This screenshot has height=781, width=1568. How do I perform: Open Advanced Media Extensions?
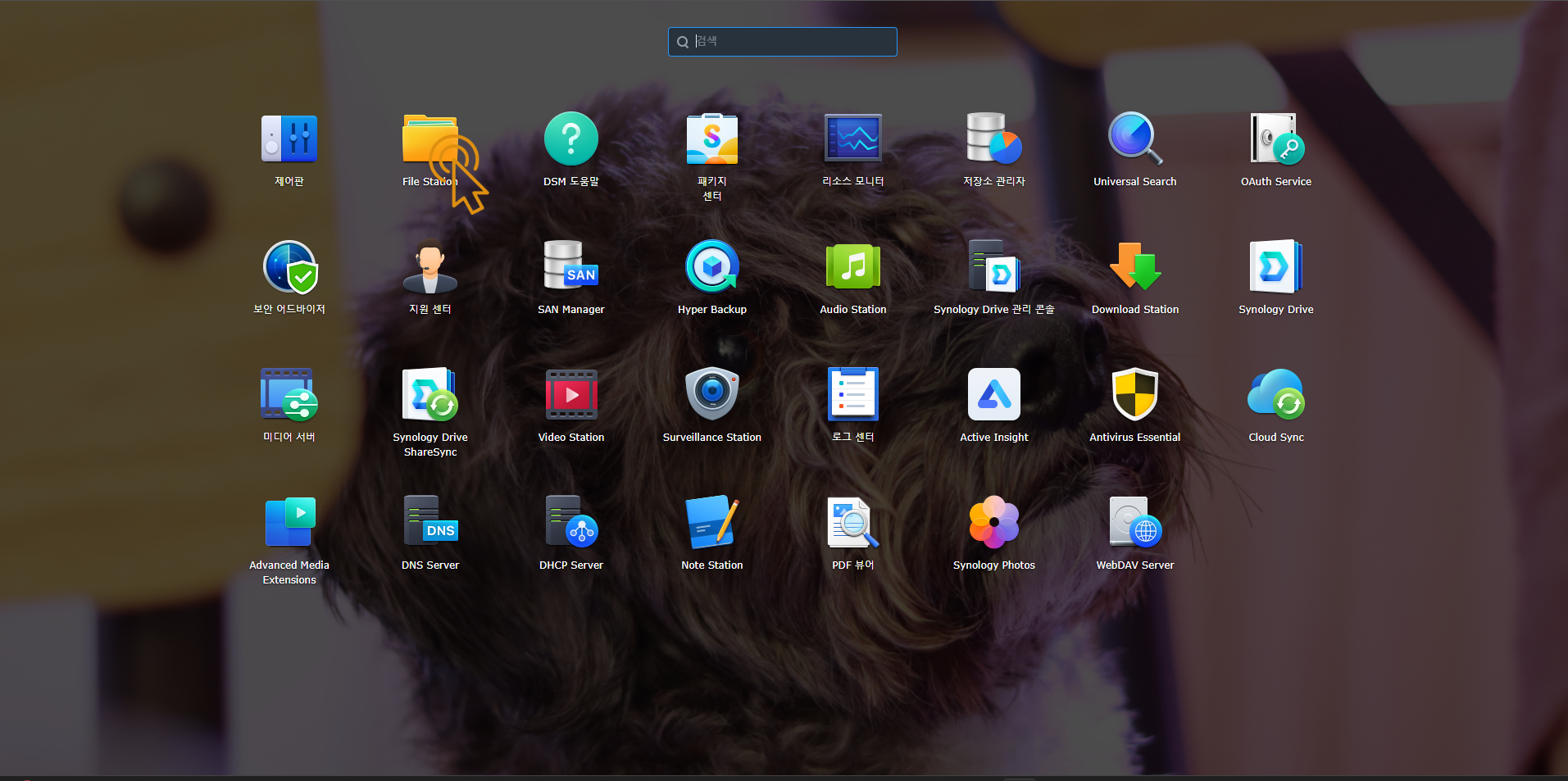point(289,522)
